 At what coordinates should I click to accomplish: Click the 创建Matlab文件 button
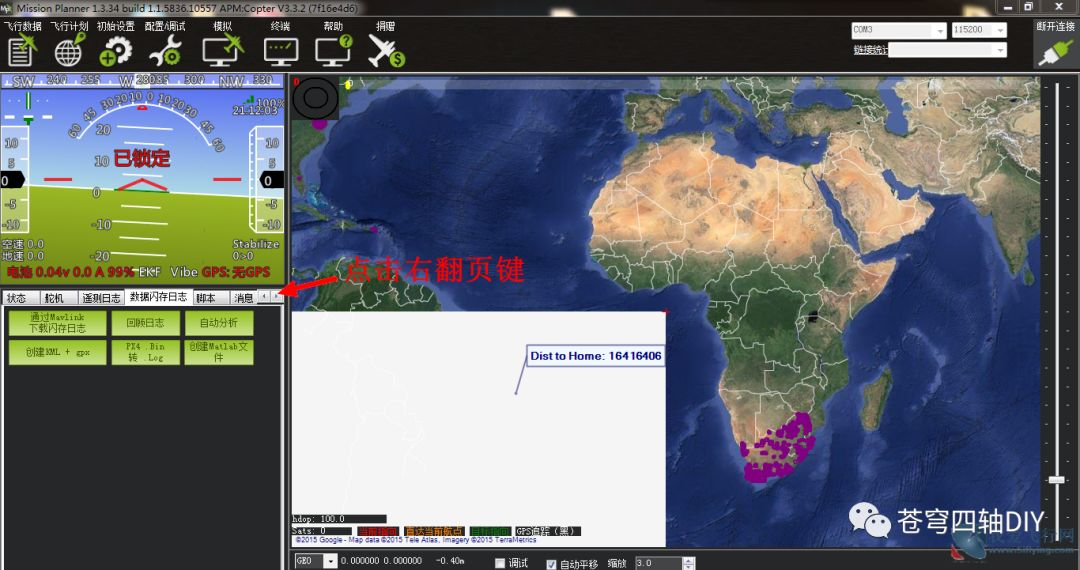pyautogui.click(x=219, y=352)
